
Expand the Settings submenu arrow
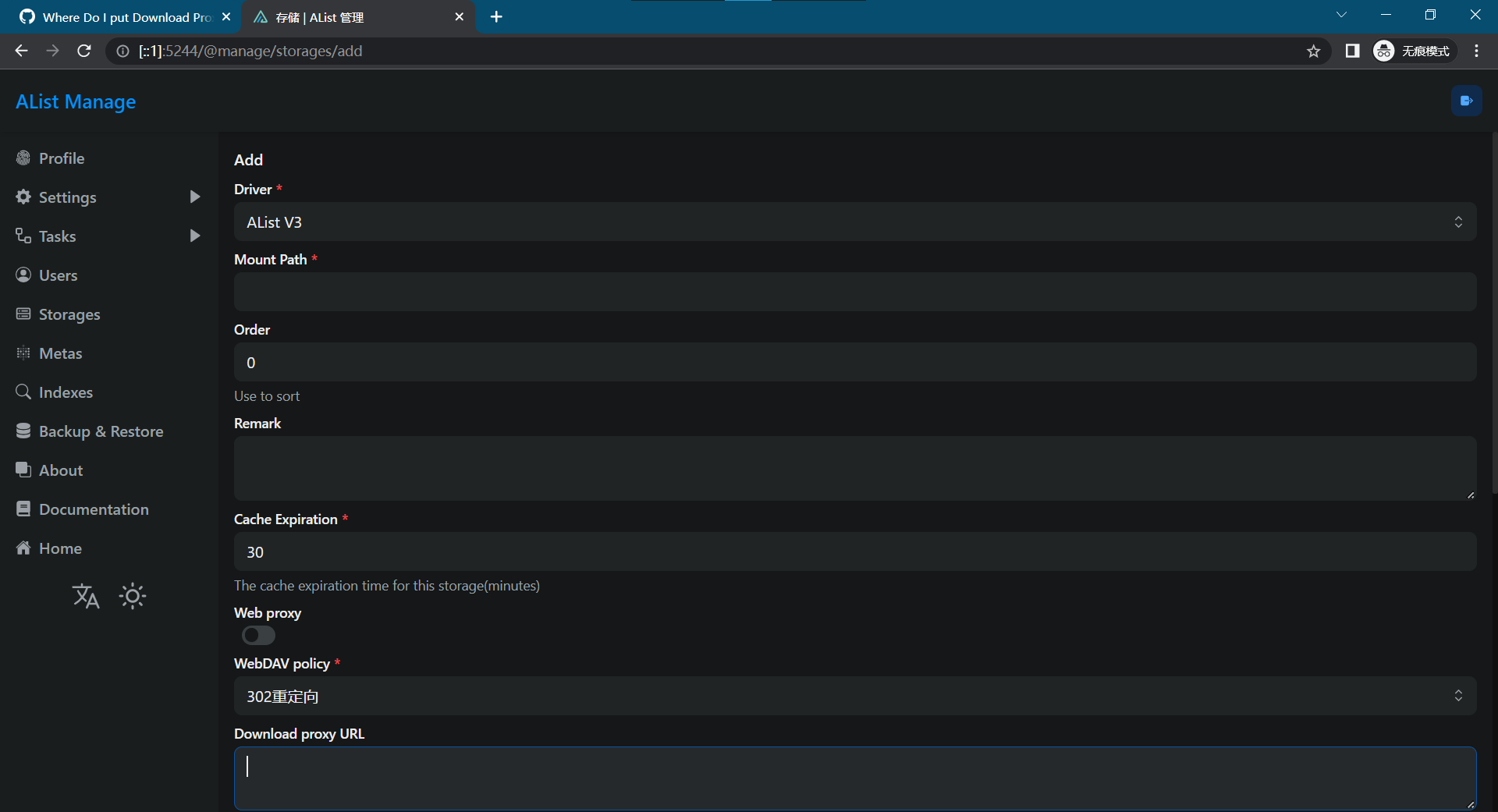coord(195,197)
